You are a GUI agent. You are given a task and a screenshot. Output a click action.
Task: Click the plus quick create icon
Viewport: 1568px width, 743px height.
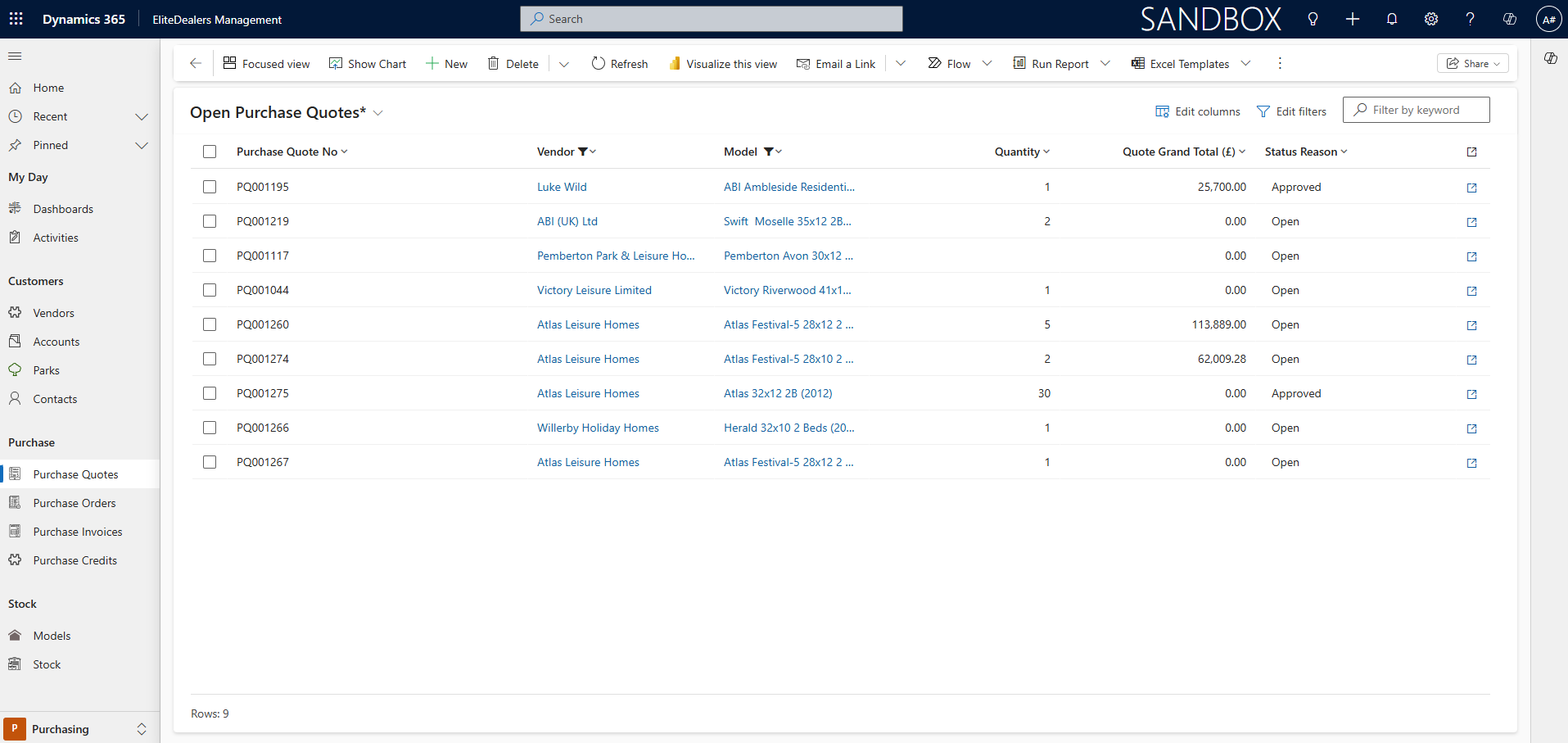(1353, 19)
